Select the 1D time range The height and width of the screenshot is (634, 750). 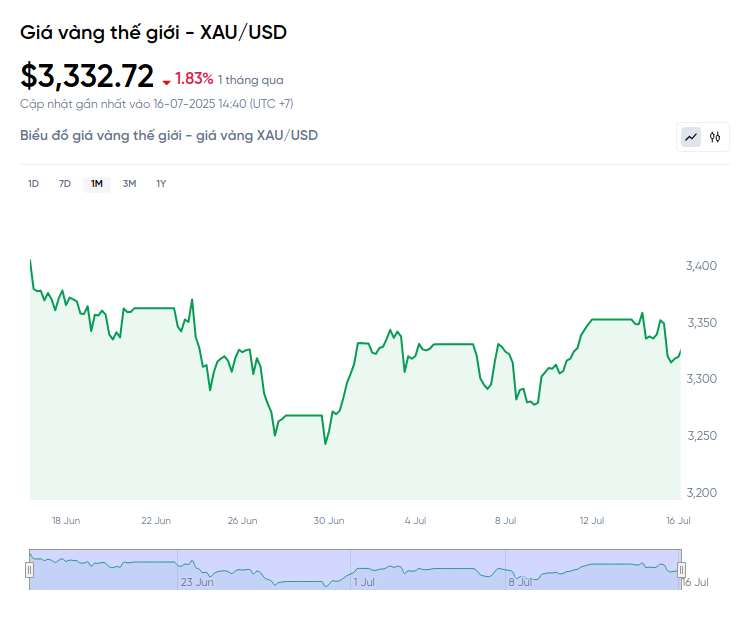pyautogui.click(x=33, y=184)
